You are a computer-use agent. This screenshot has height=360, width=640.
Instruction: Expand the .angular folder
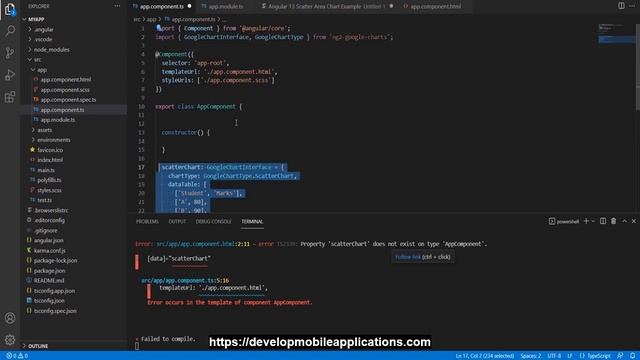pos(44,29)
